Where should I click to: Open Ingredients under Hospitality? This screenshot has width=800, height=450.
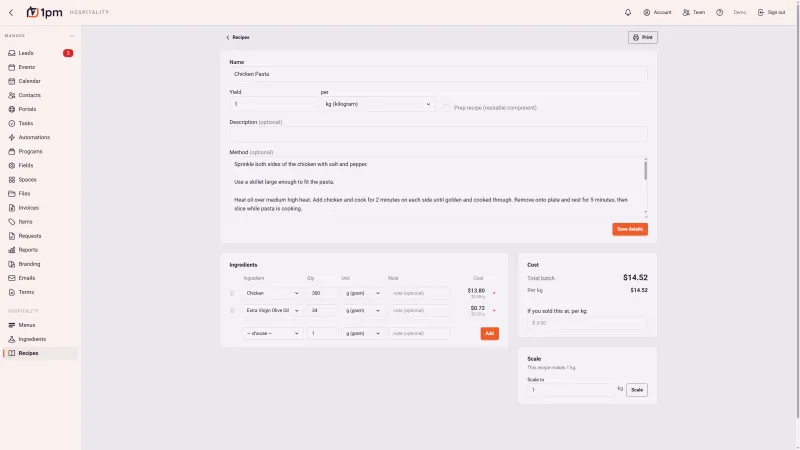(x=40, y=339)
